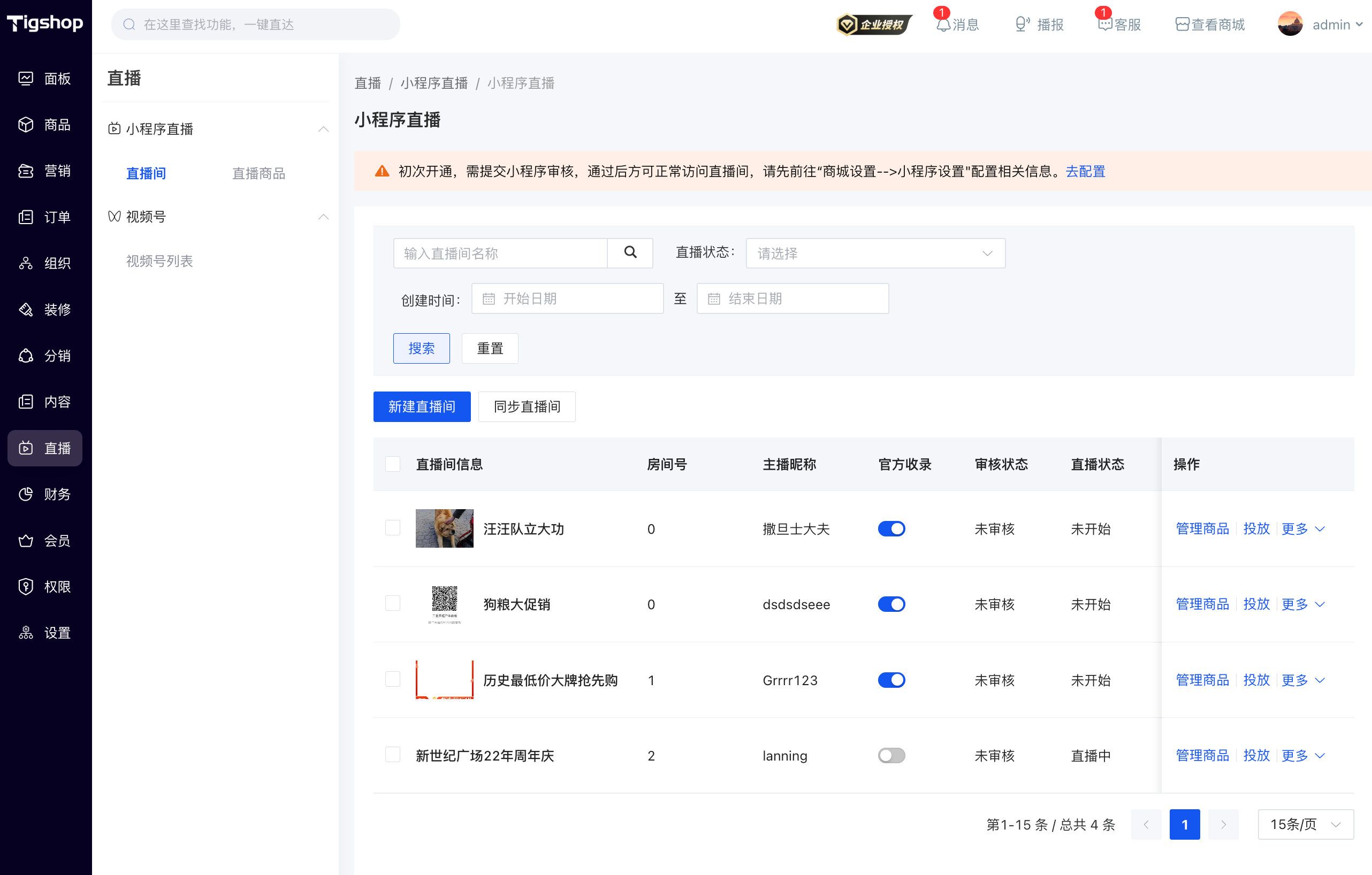Click the 新建直播间 button
This screenshot has width=1372, height=875.
(x=422, y=406)
